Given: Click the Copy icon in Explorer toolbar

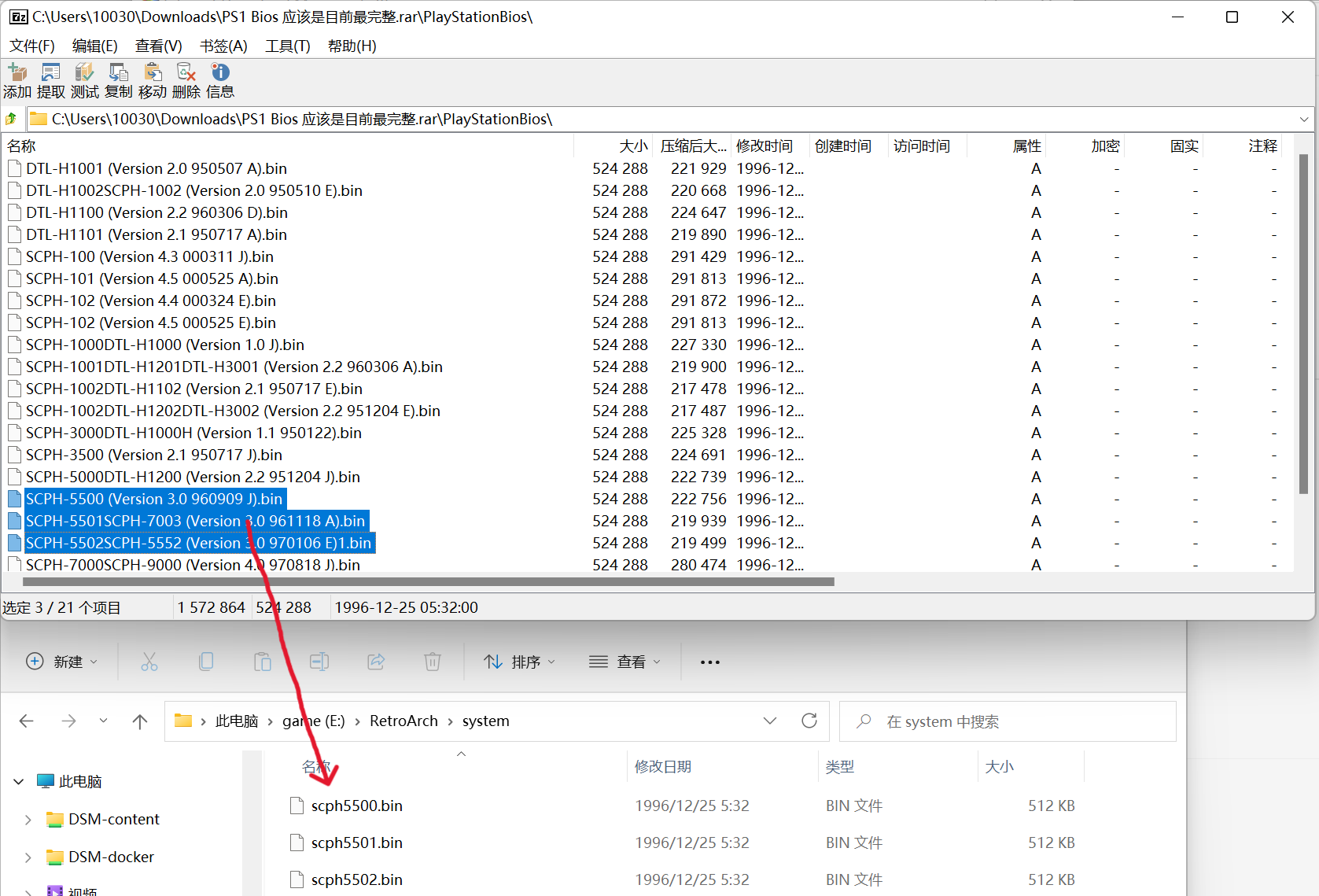Looking at the screenshot, I should point(206,662).
